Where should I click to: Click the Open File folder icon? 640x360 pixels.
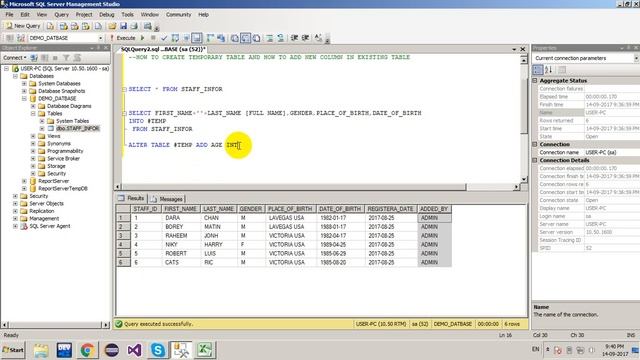(112, 26)
